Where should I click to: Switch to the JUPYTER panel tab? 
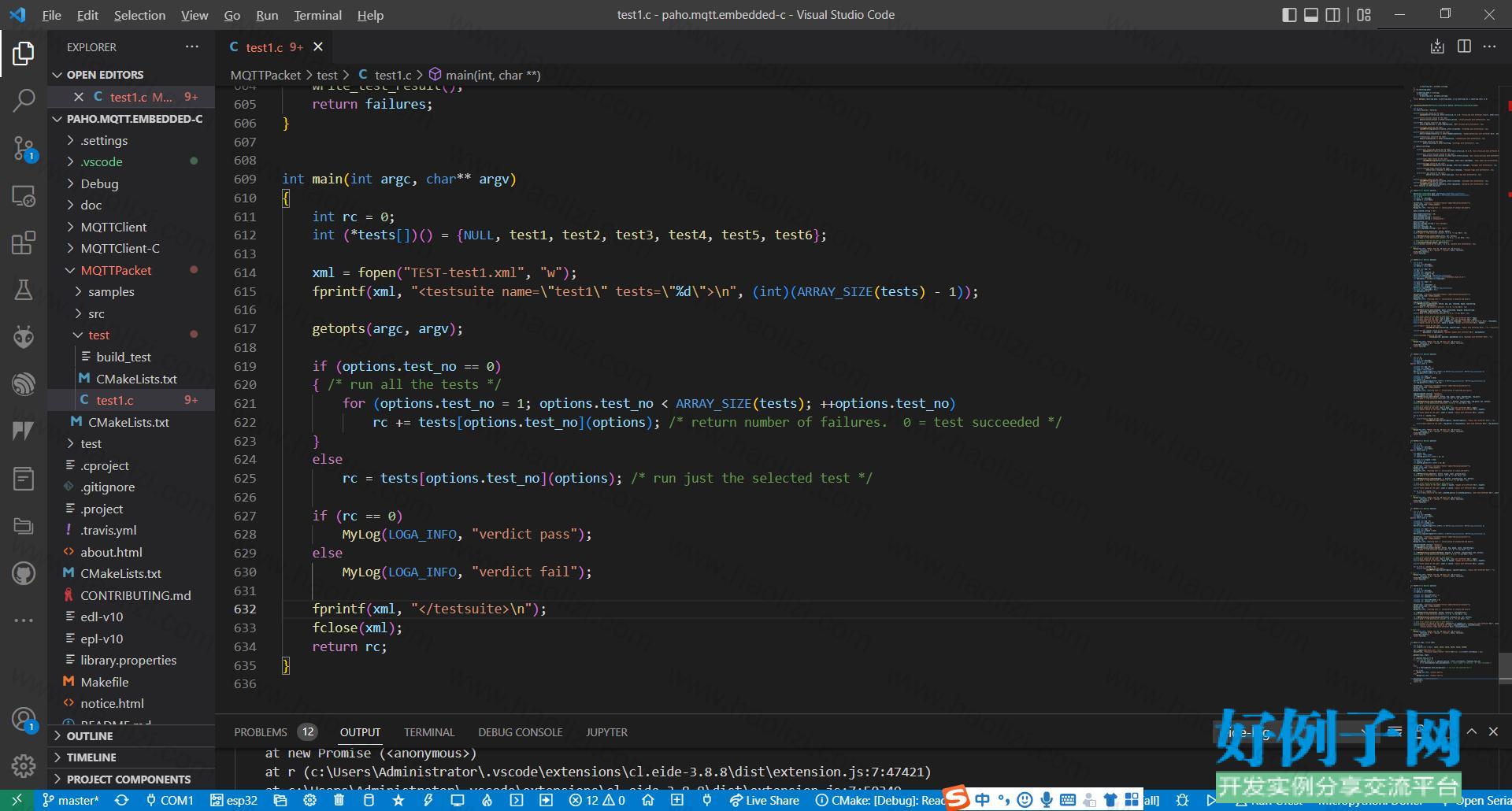(x=606, y=732)
